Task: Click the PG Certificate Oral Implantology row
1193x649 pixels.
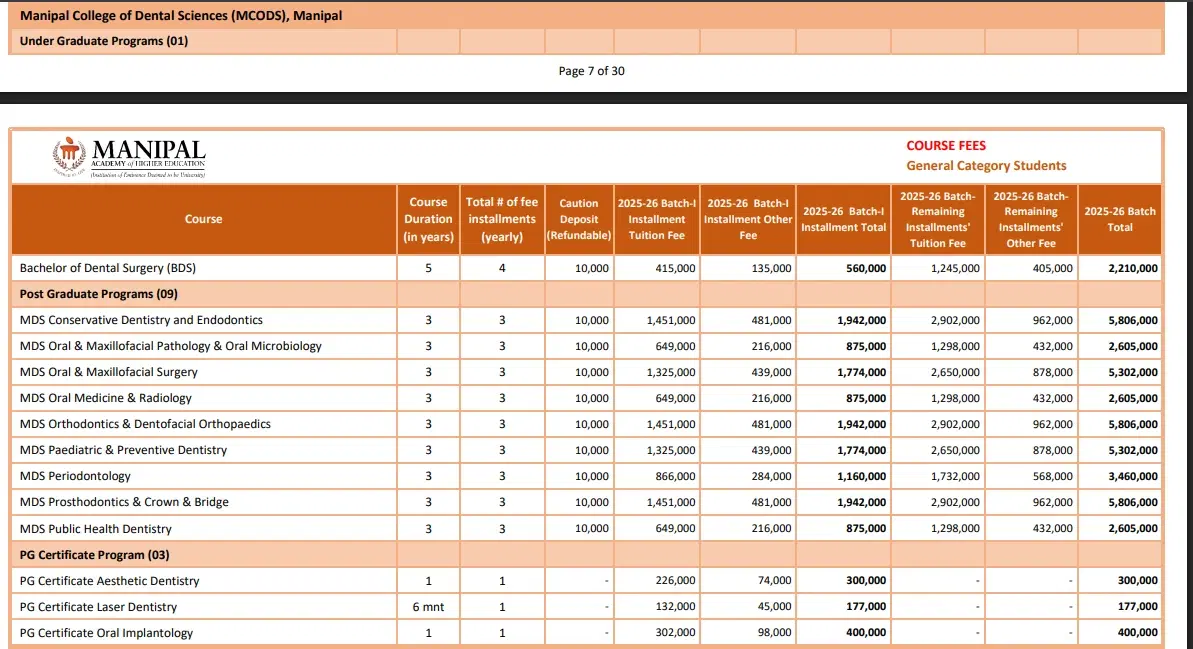Action: [x=106, y=633]
